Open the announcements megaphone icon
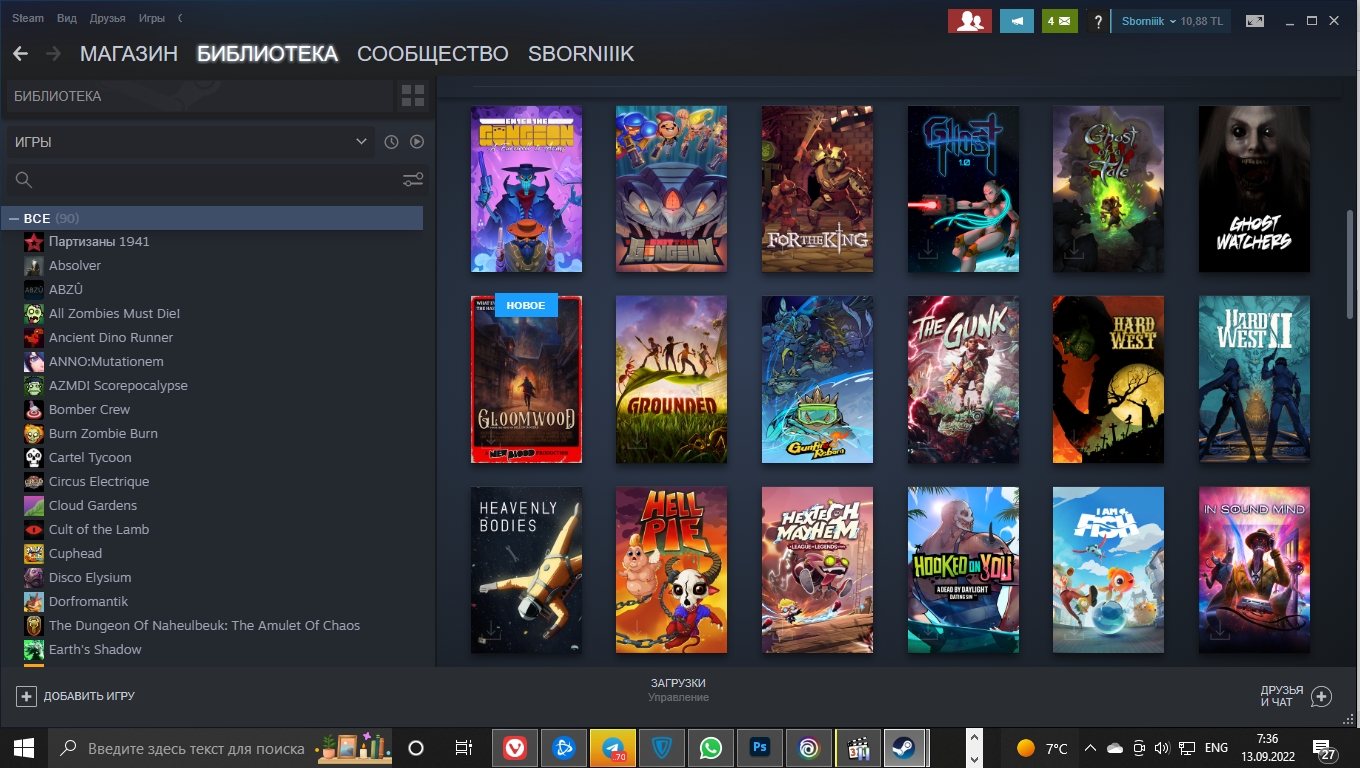Screen dimensions: 1360x768 pyautogui.click(x=1017, y=20)
